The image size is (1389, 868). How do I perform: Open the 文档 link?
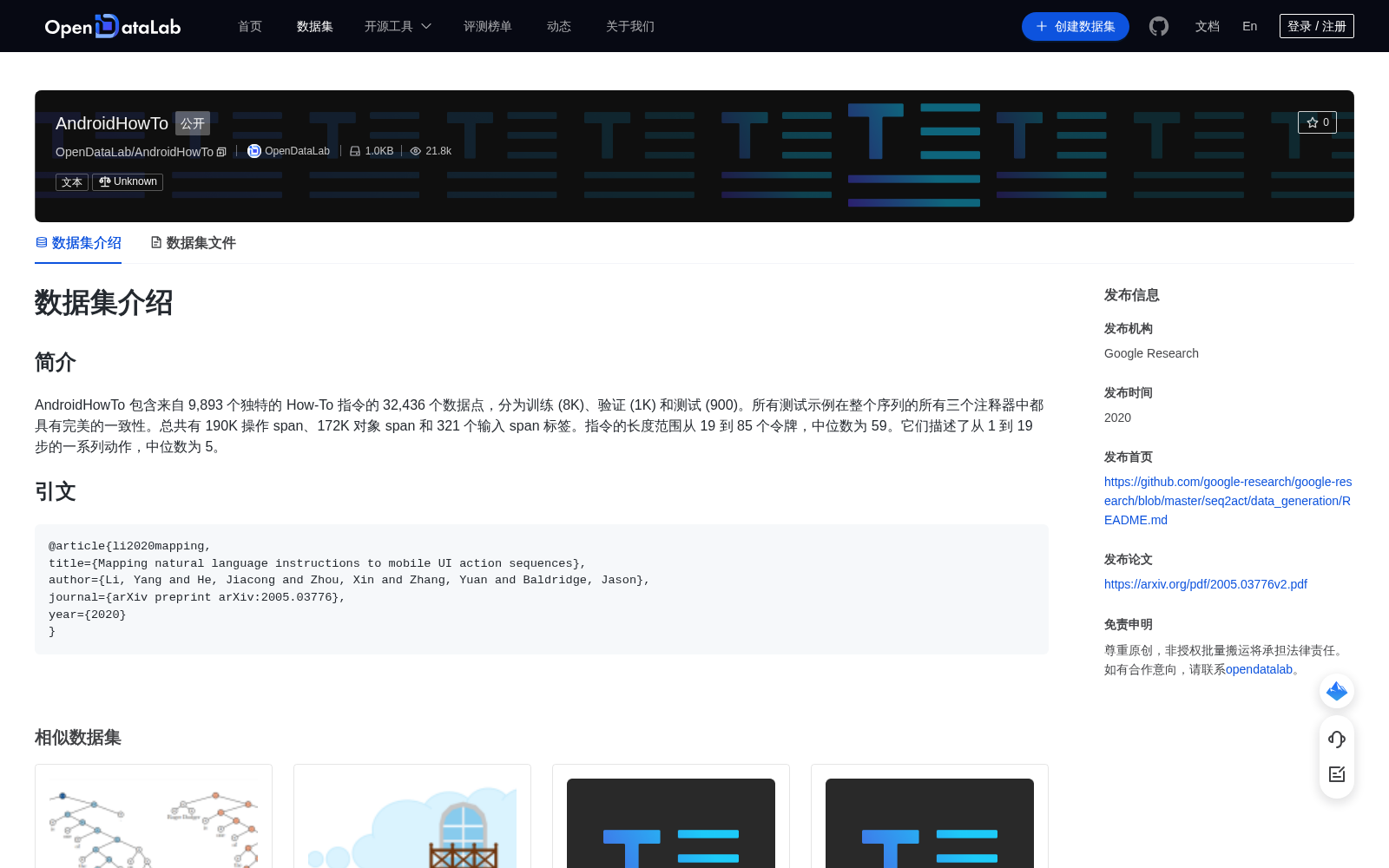tap(1208, 26)
